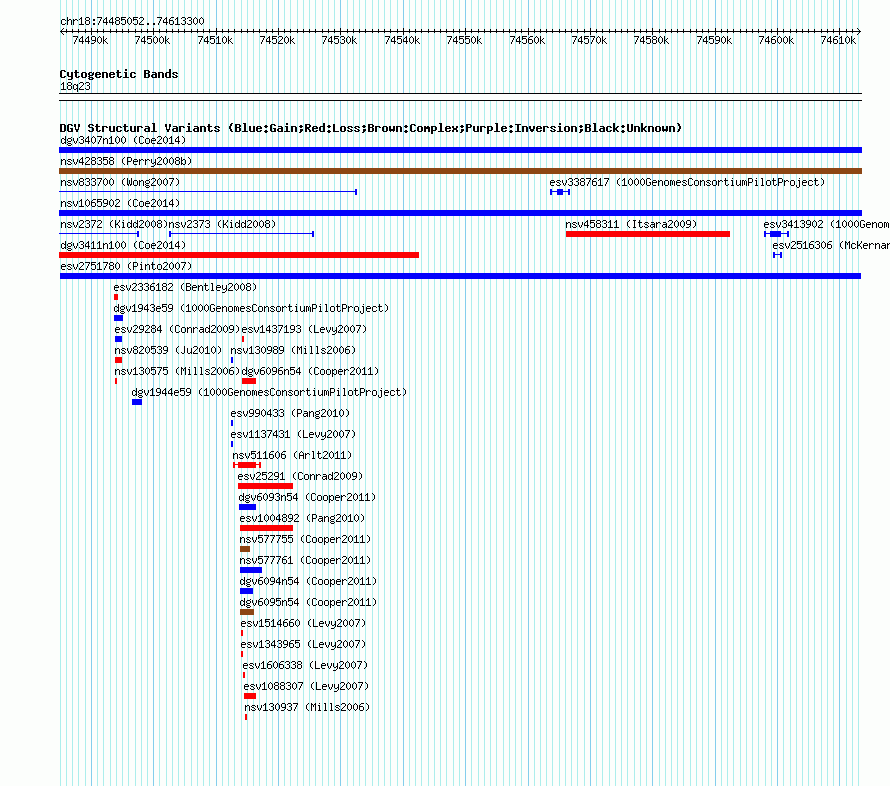Select the dgv3411n100 (Coe2014) label

(123, 245)
